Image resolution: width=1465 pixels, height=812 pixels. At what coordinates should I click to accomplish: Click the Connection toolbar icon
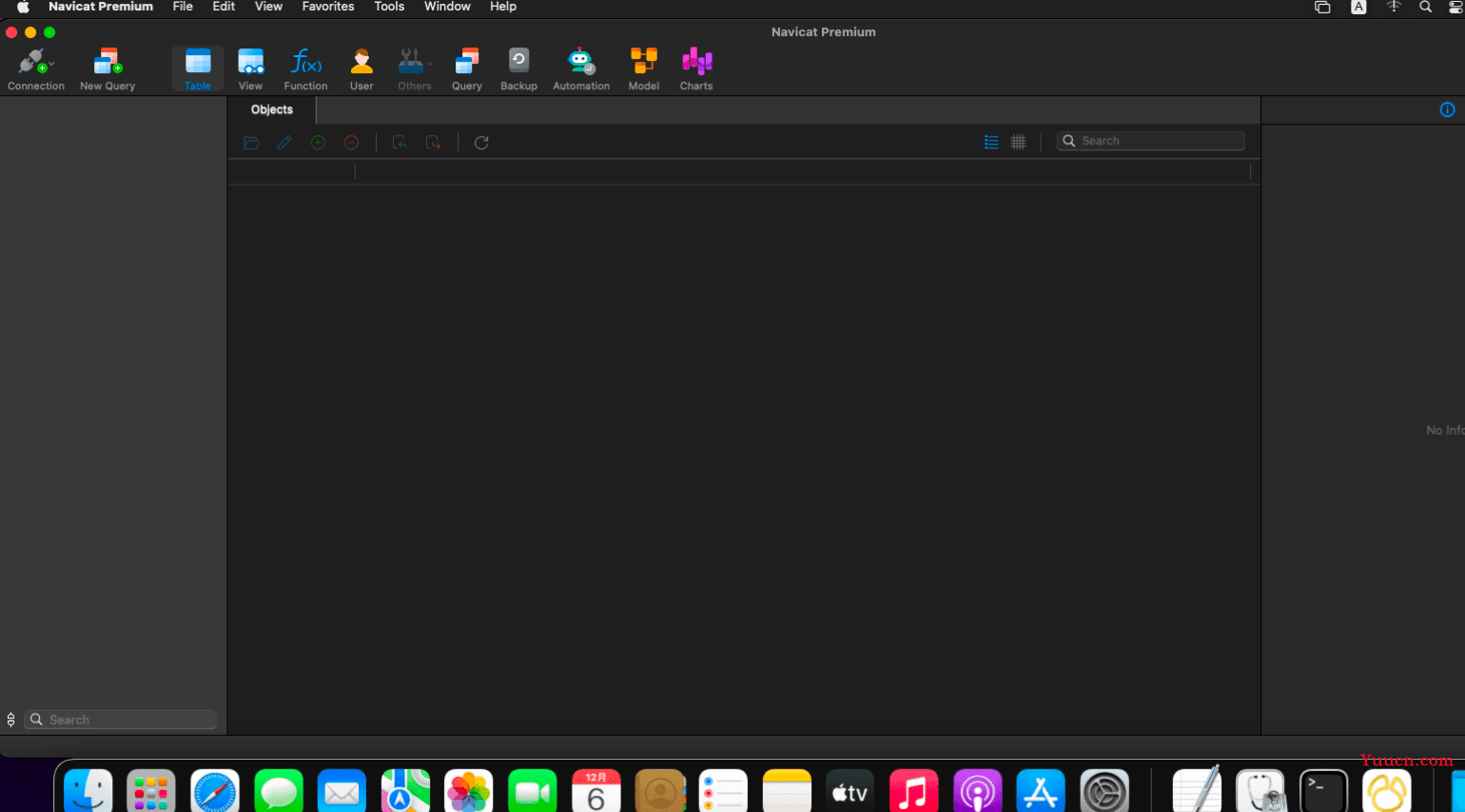tap(31, 62)
